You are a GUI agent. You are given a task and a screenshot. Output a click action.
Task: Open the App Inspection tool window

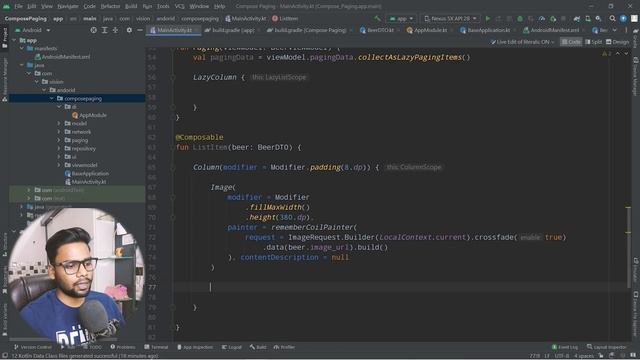tap(195, 347)
